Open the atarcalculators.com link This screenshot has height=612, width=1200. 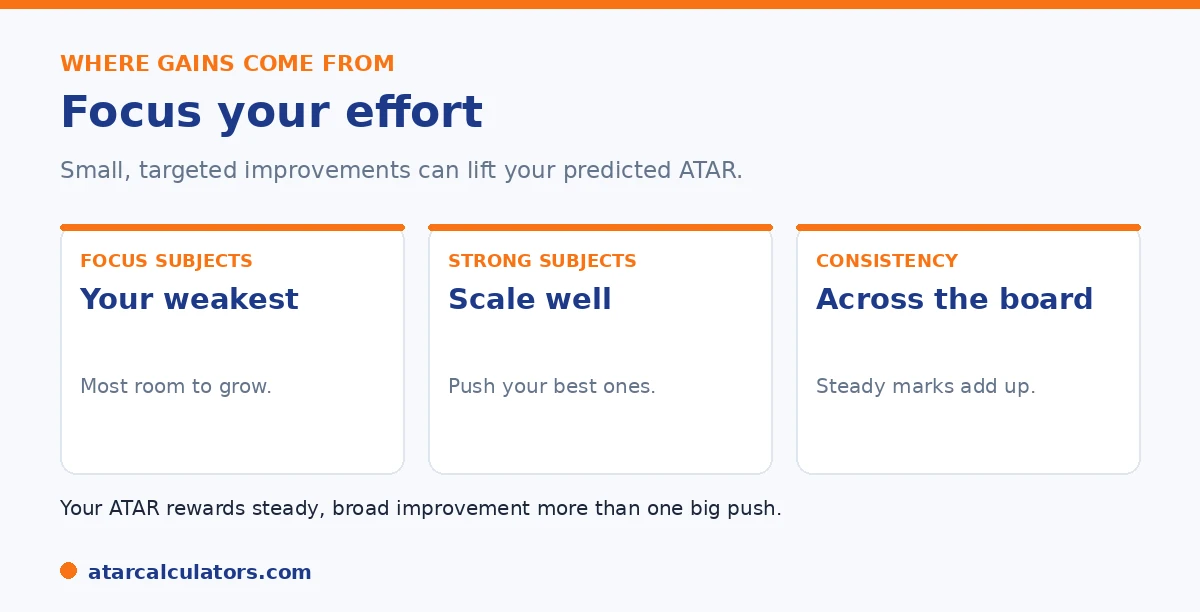click(200, 573)
